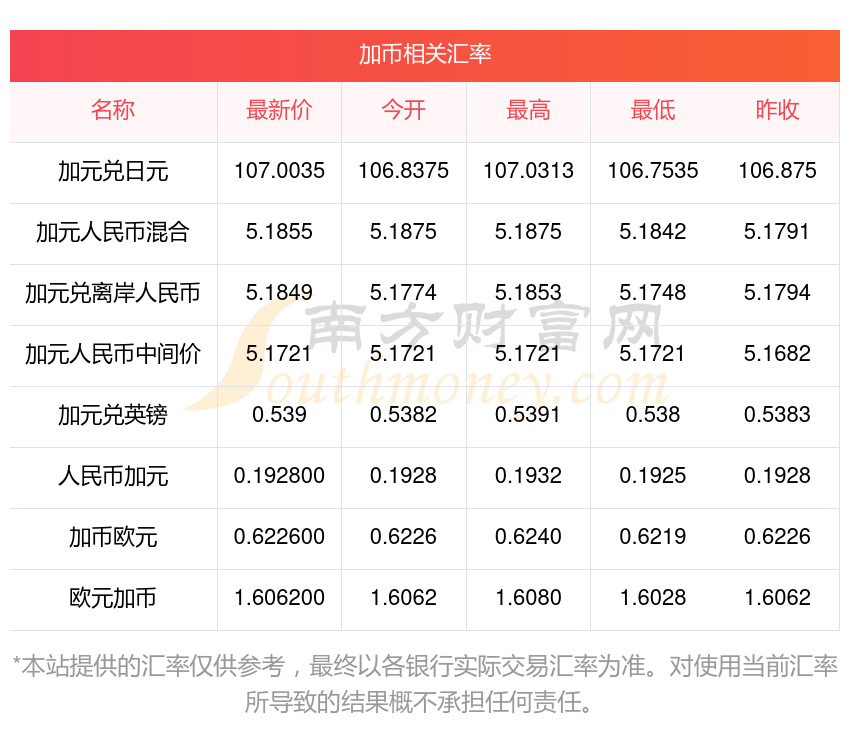Select high value 0.1932
This screenshot has height=733, width=850.
click(529, 476)
